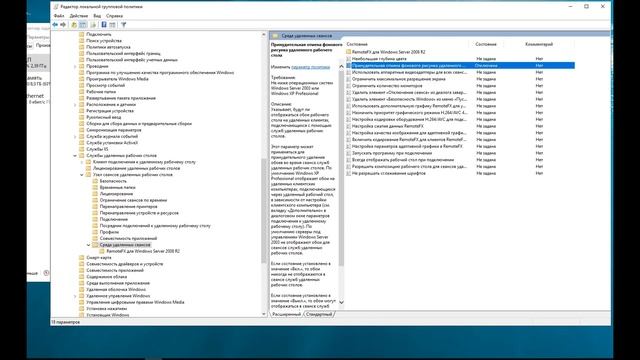Viewport: 640px width, 360px height.
Task: Expand the Расположение и датчики node
Action: click(75, 104)
